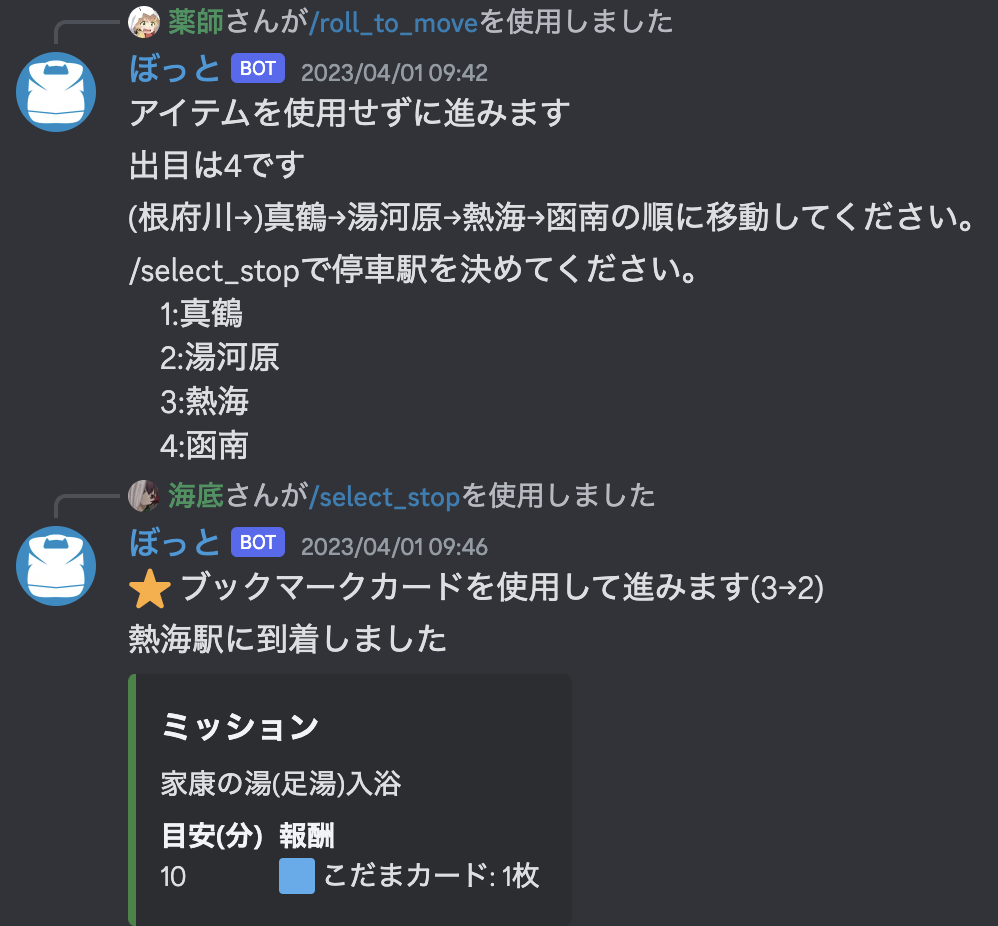Click the 2023/04/01 09:42 timestamp
998x926 pixels.
coord(394,73)
